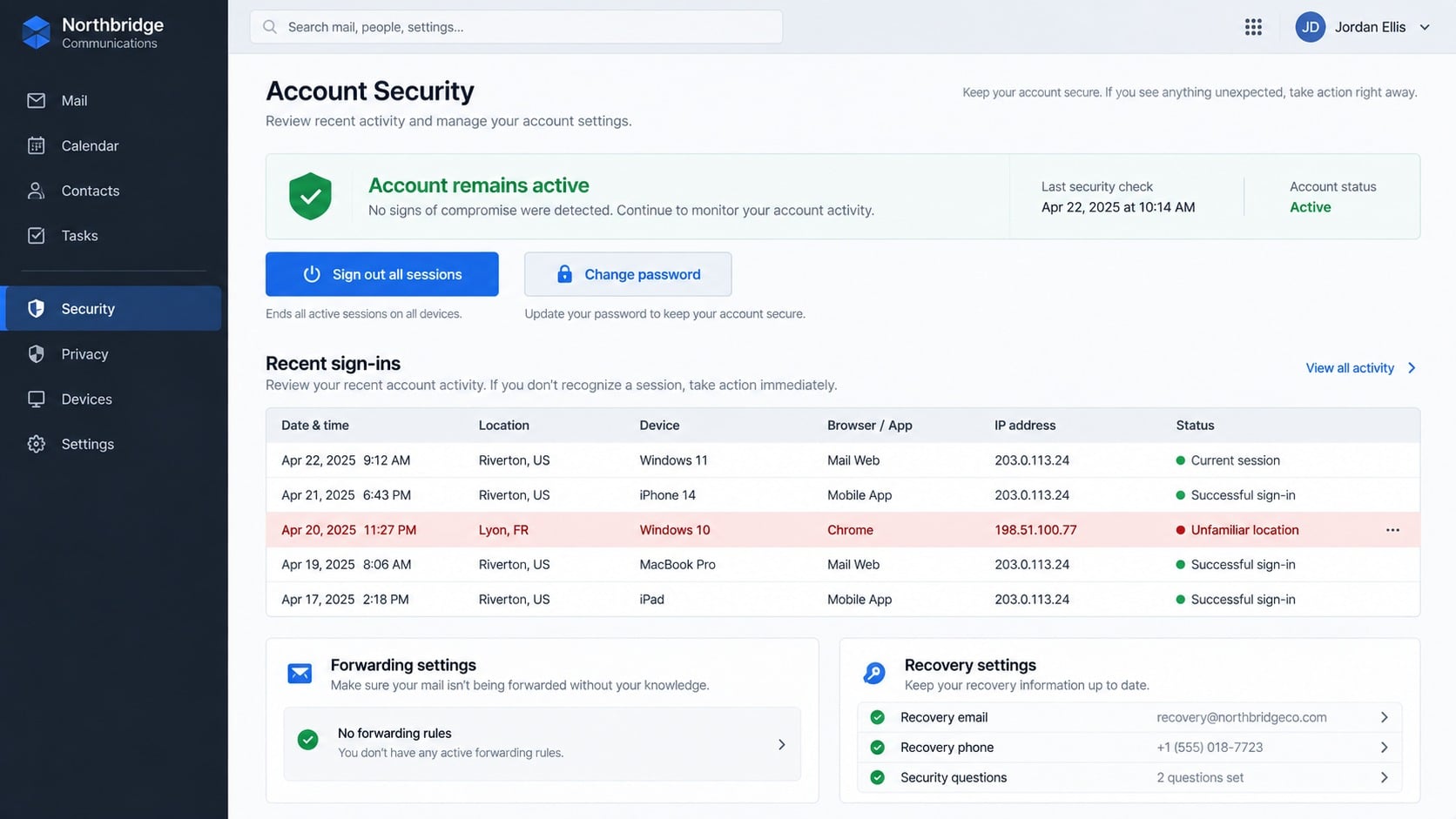Click the JD profile avatar
Image resolution: width=1456 pixels, height=819 pixels.
(1310, 27)
